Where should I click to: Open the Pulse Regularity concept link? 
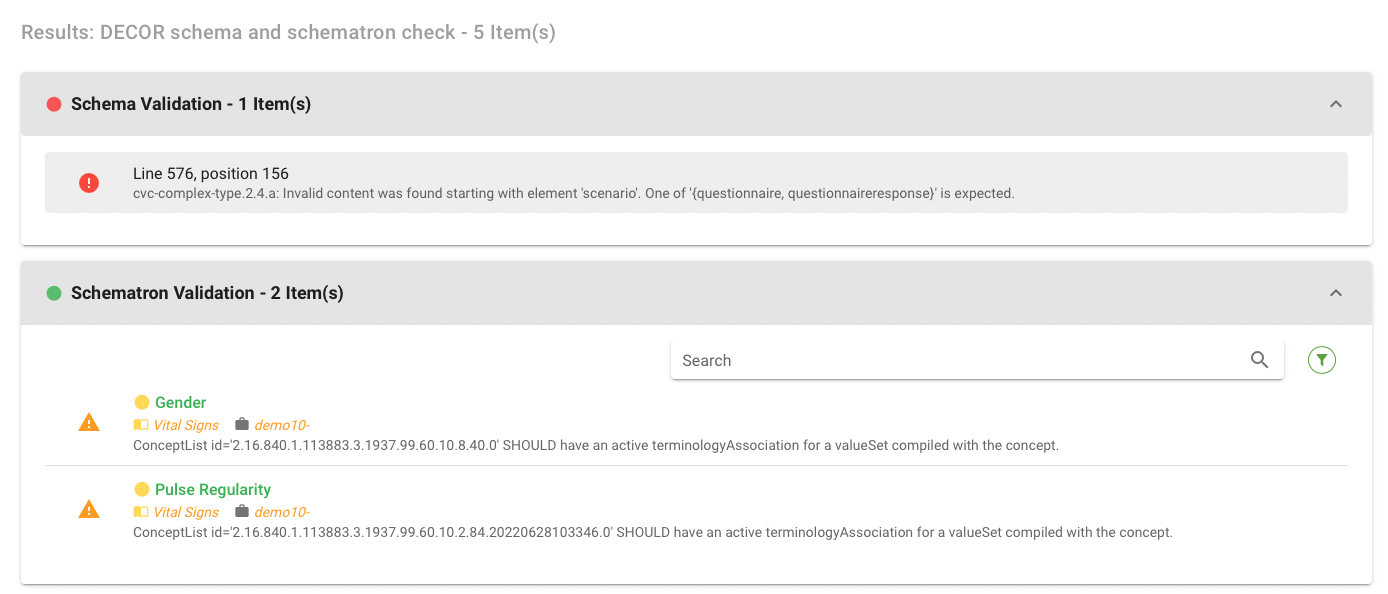tap(212, 489)
